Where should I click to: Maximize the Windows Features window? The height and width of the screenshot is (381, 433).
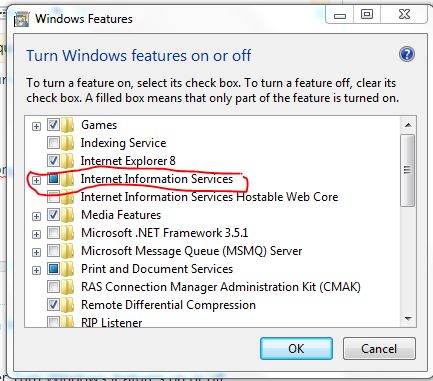367,14
